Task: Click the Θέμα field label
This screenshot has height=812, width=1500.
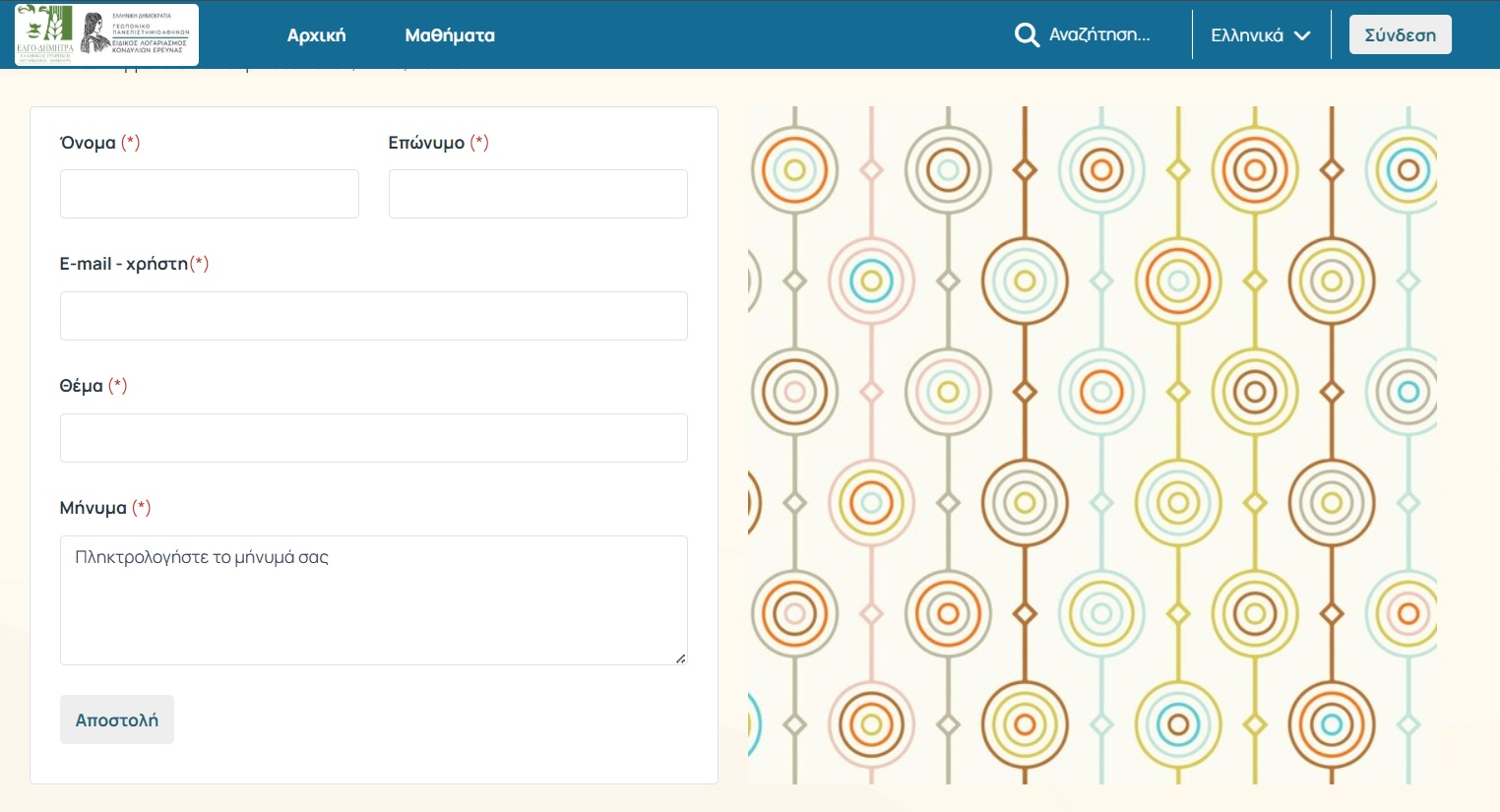Action: pyautogui.click(x=82, y=386)
